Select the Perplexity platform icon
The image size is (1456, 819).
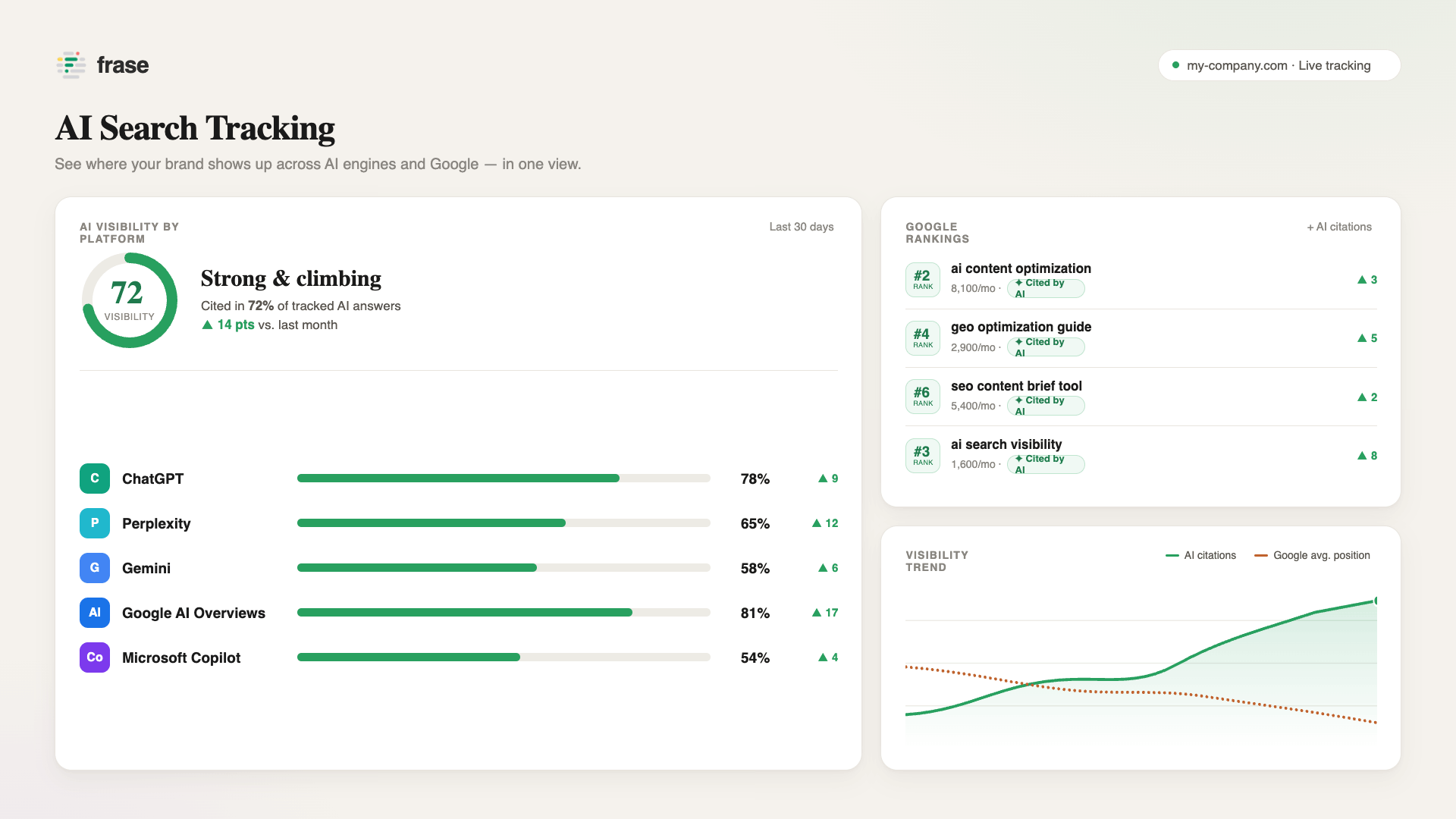95,523
